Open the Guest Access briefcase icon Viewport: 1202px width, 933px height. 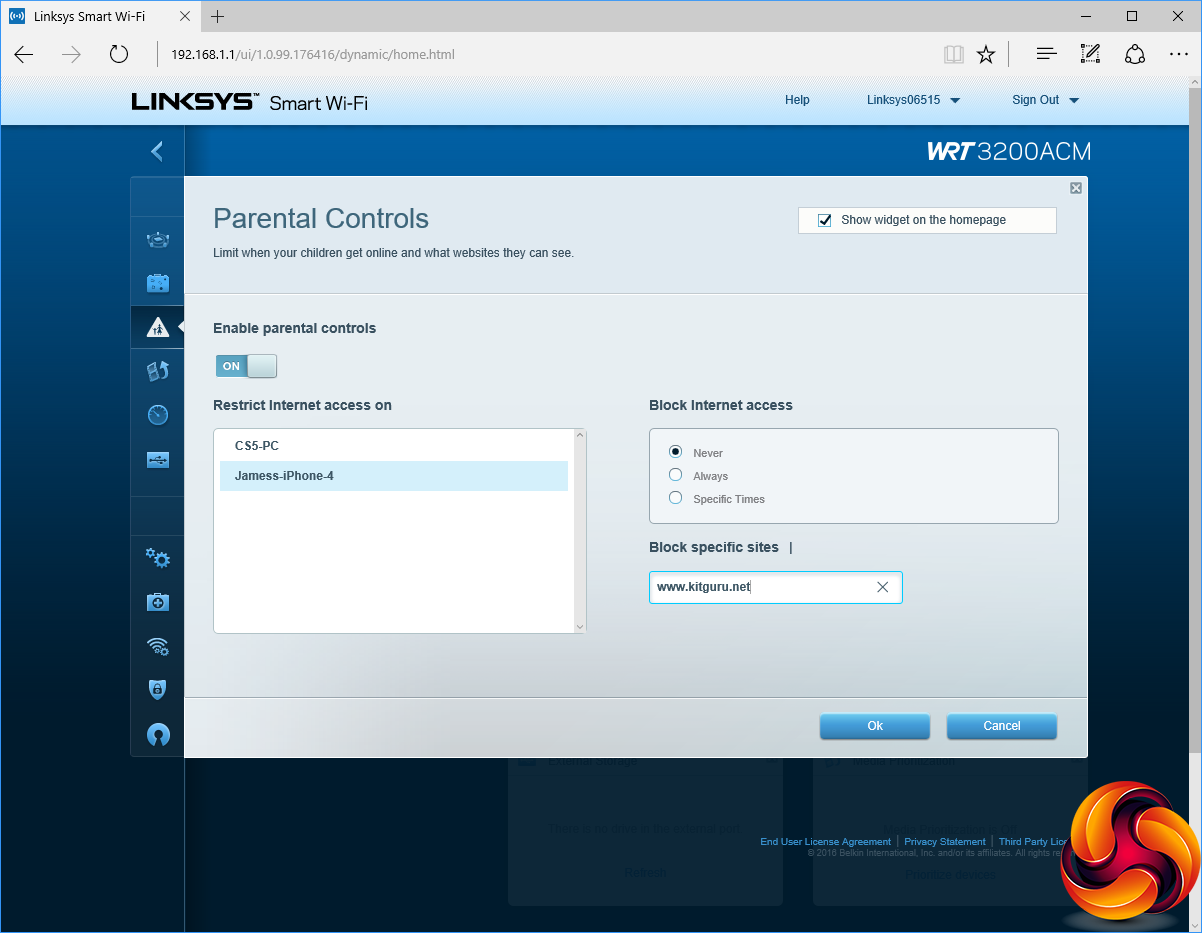158,283
